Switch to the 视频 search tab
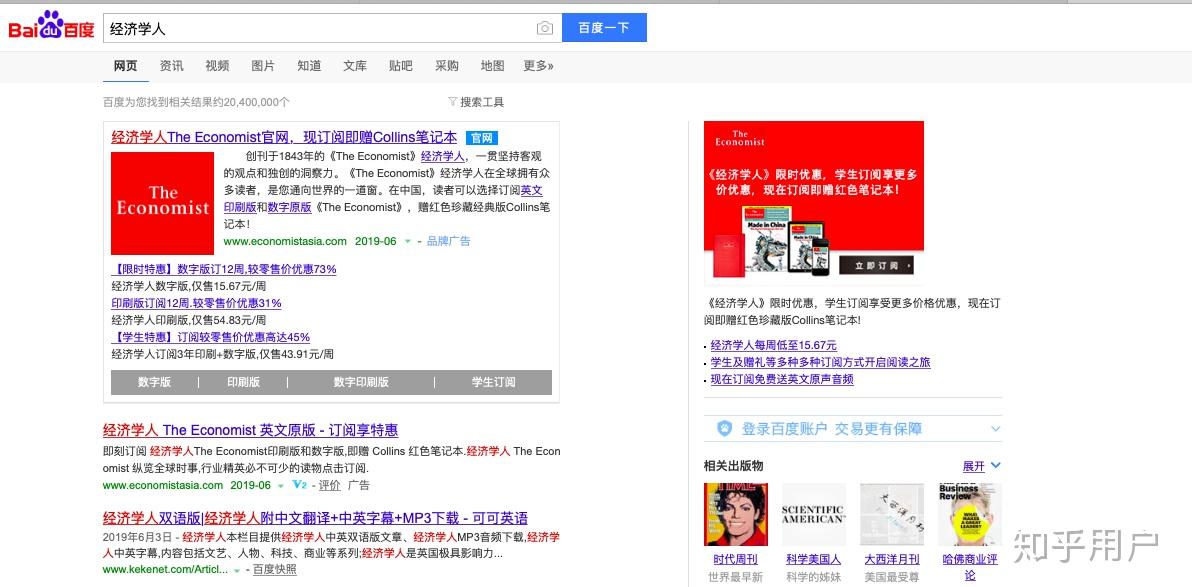This screenshot has width=1192, height=587. 217,66
